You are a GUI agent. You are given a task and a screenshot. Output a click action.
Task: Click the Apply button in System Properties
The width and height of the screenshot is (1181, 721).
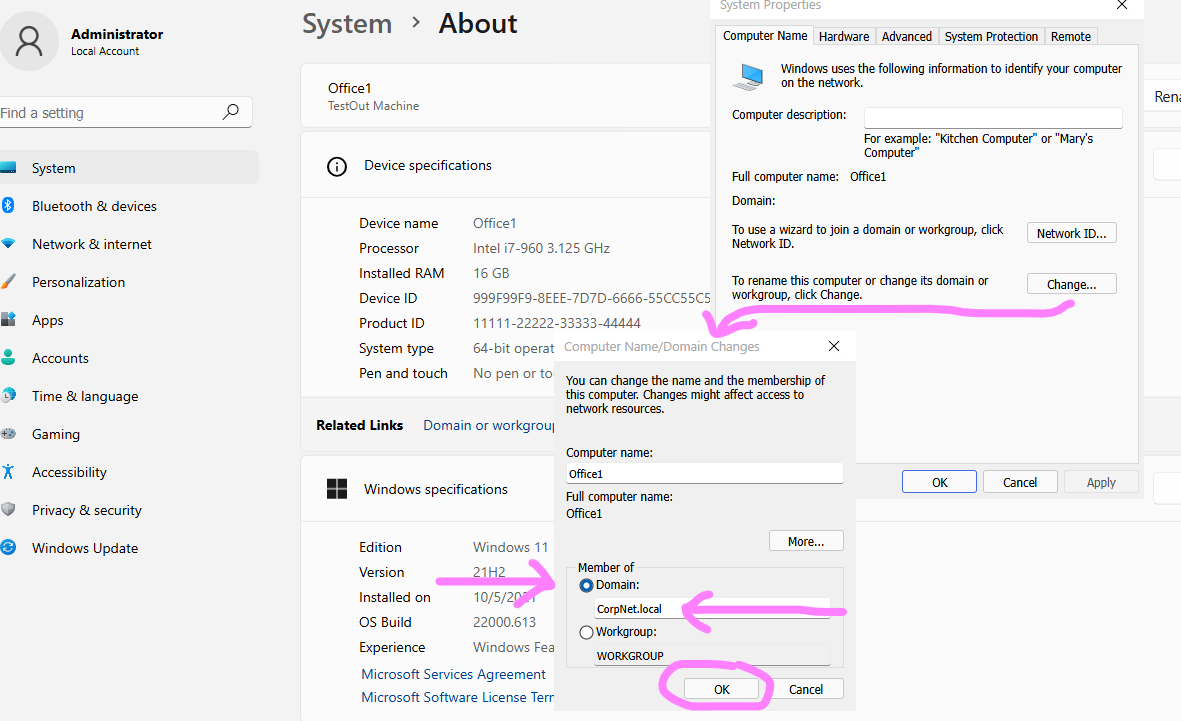tap(1100, 482)
